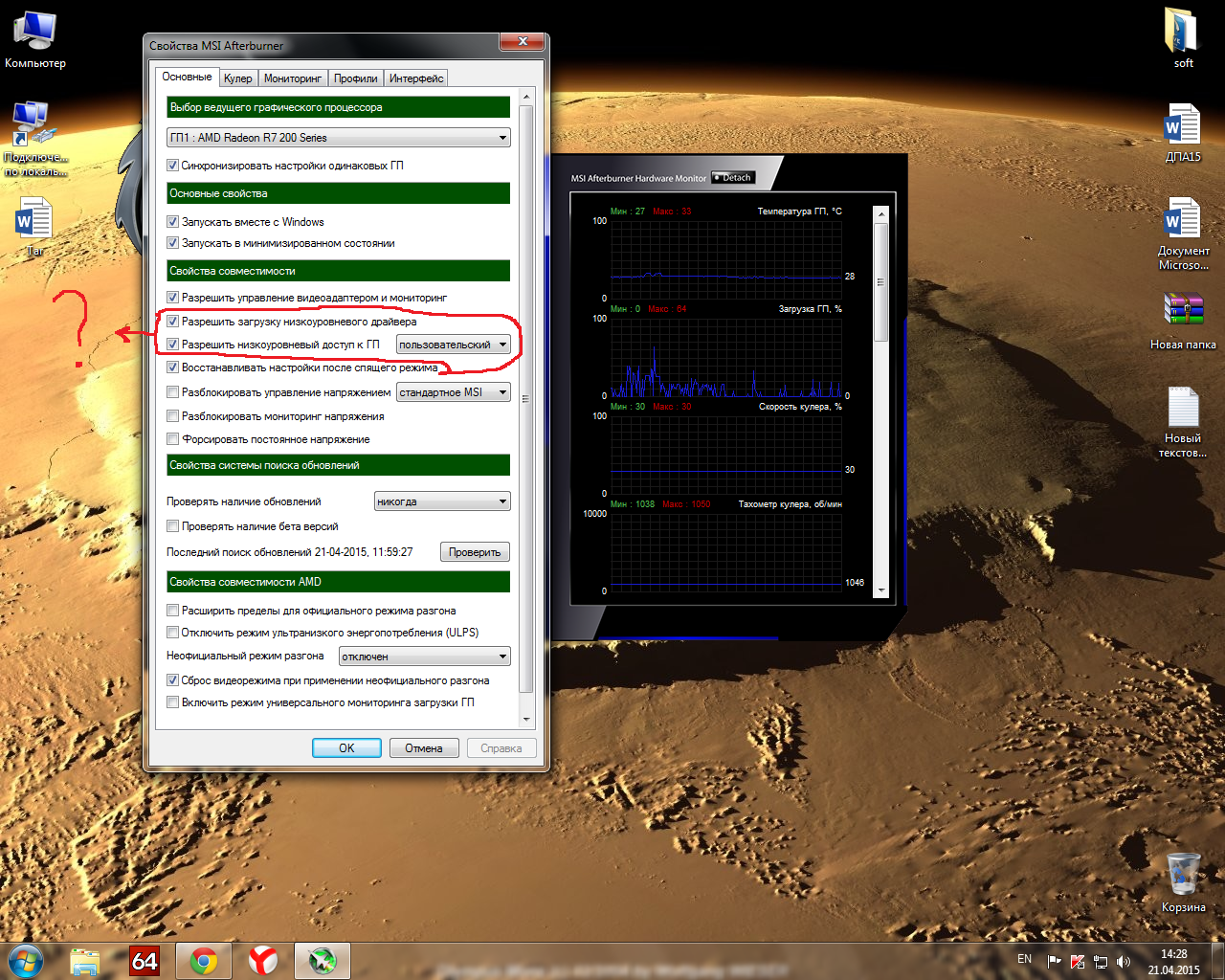Open the стандартное MSI voltage dropdown
Screen dimensions: 1225x980
pyautogui.click(x=454, y=392)
